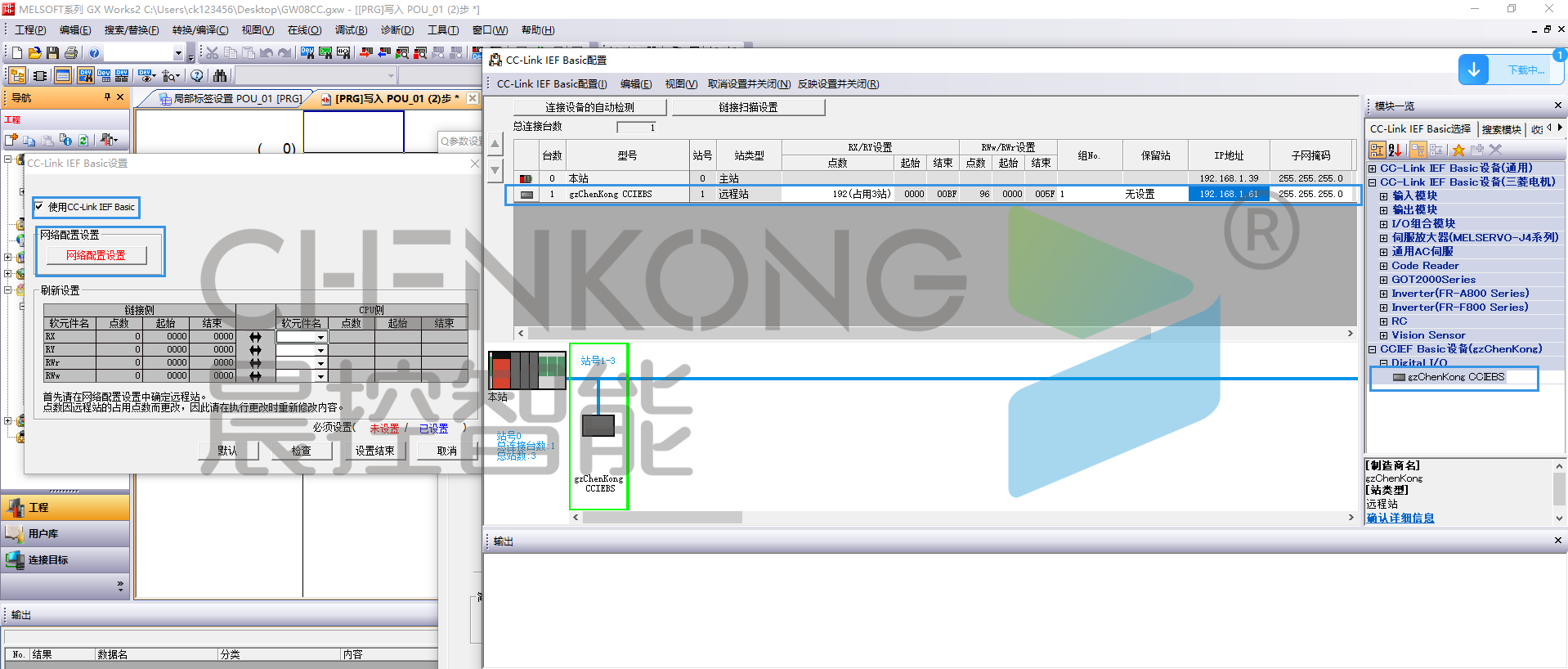The width and height of the screenshot is (1568, 669).
Task: Switch to 局部标签设置 POU_01 [PRG] tab
Action: tap(231, 99)
